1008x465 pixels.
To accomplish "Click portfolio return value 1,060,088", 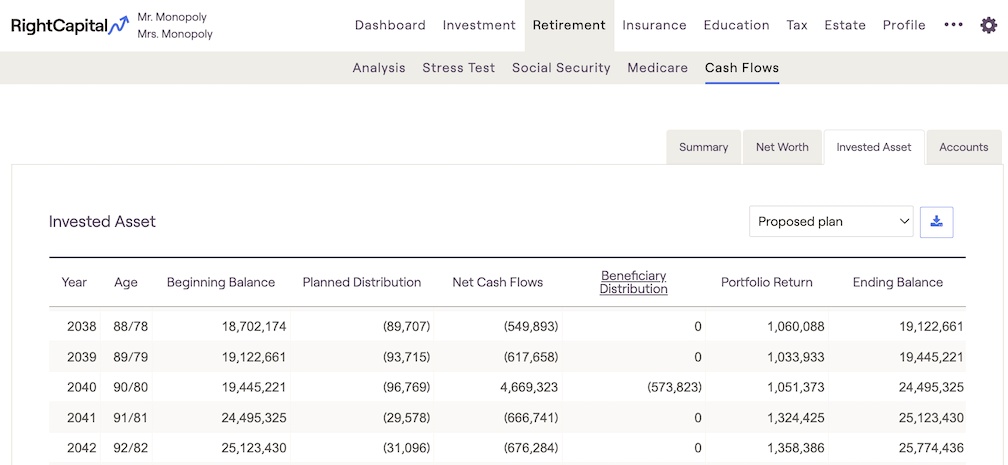I will [796, 327].
